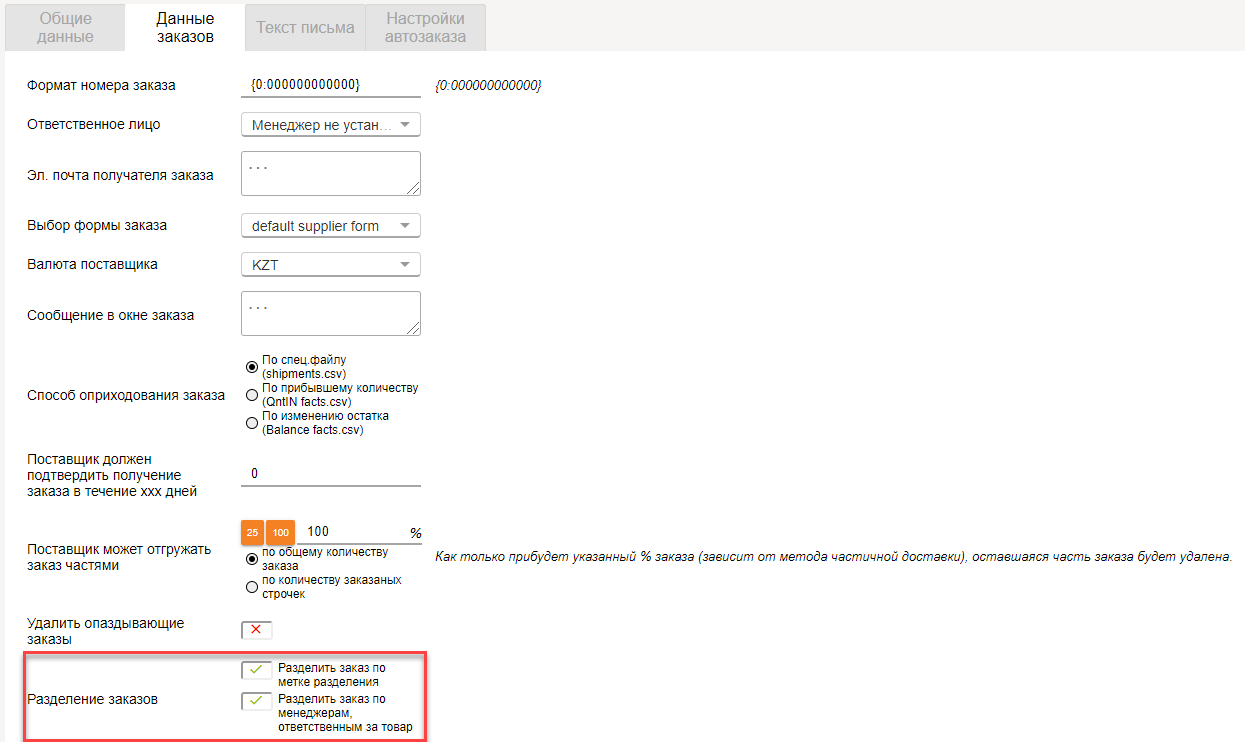Screen dimensions: 1245x742
Task: Select по общему количеству заказа radio
Action: [x=252, y=559]
